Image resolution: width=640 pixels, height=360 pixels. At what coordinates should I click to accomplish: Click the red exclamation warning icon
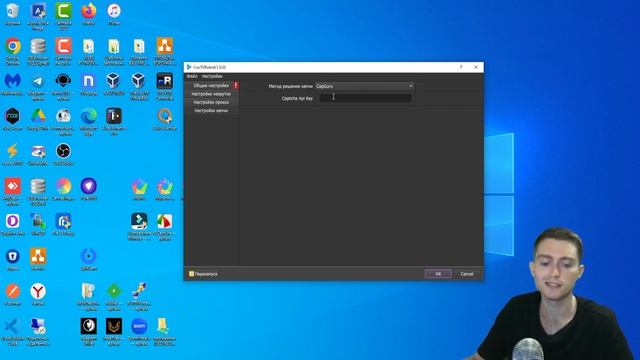pyautogui.click(x=236, y=85)
